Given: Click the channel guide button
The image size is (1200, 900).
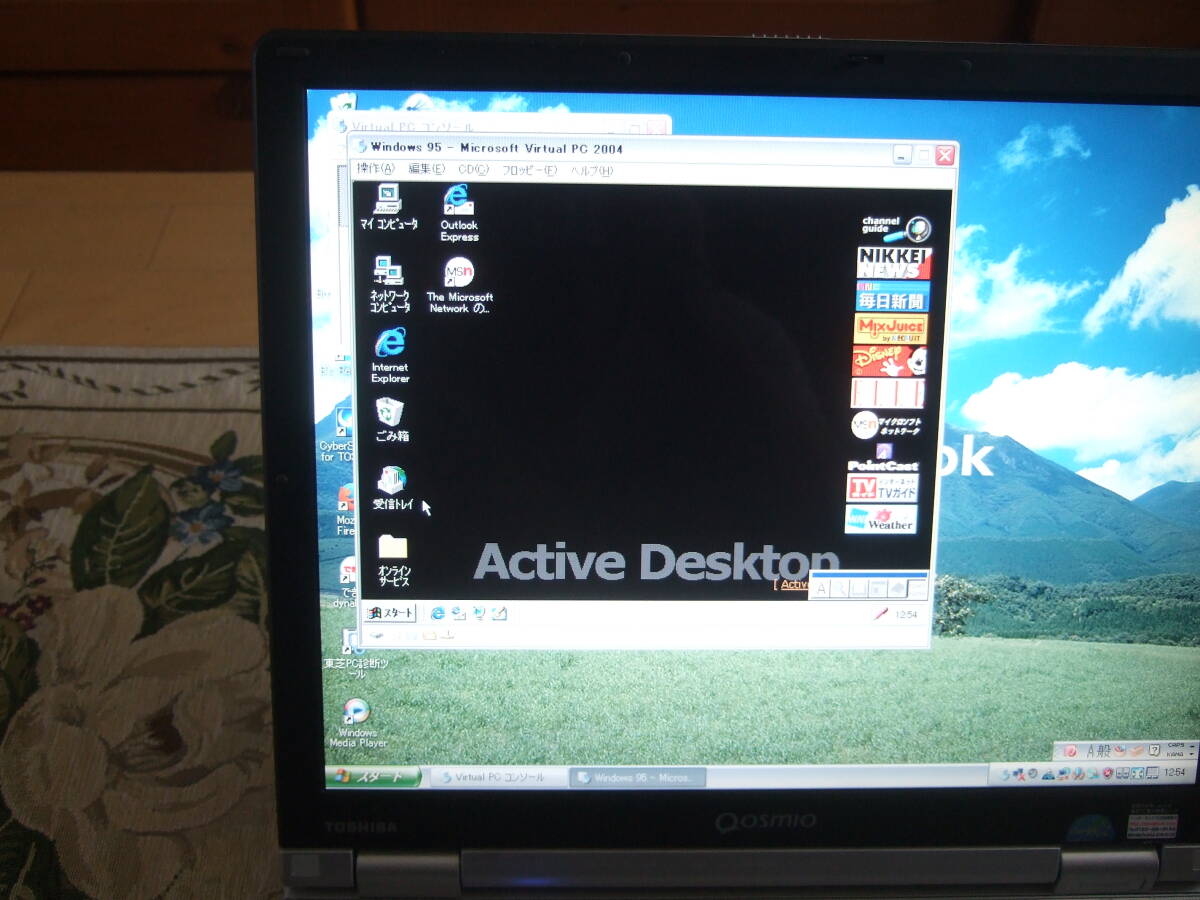Looking at the screenshot, I should (895, 229).
